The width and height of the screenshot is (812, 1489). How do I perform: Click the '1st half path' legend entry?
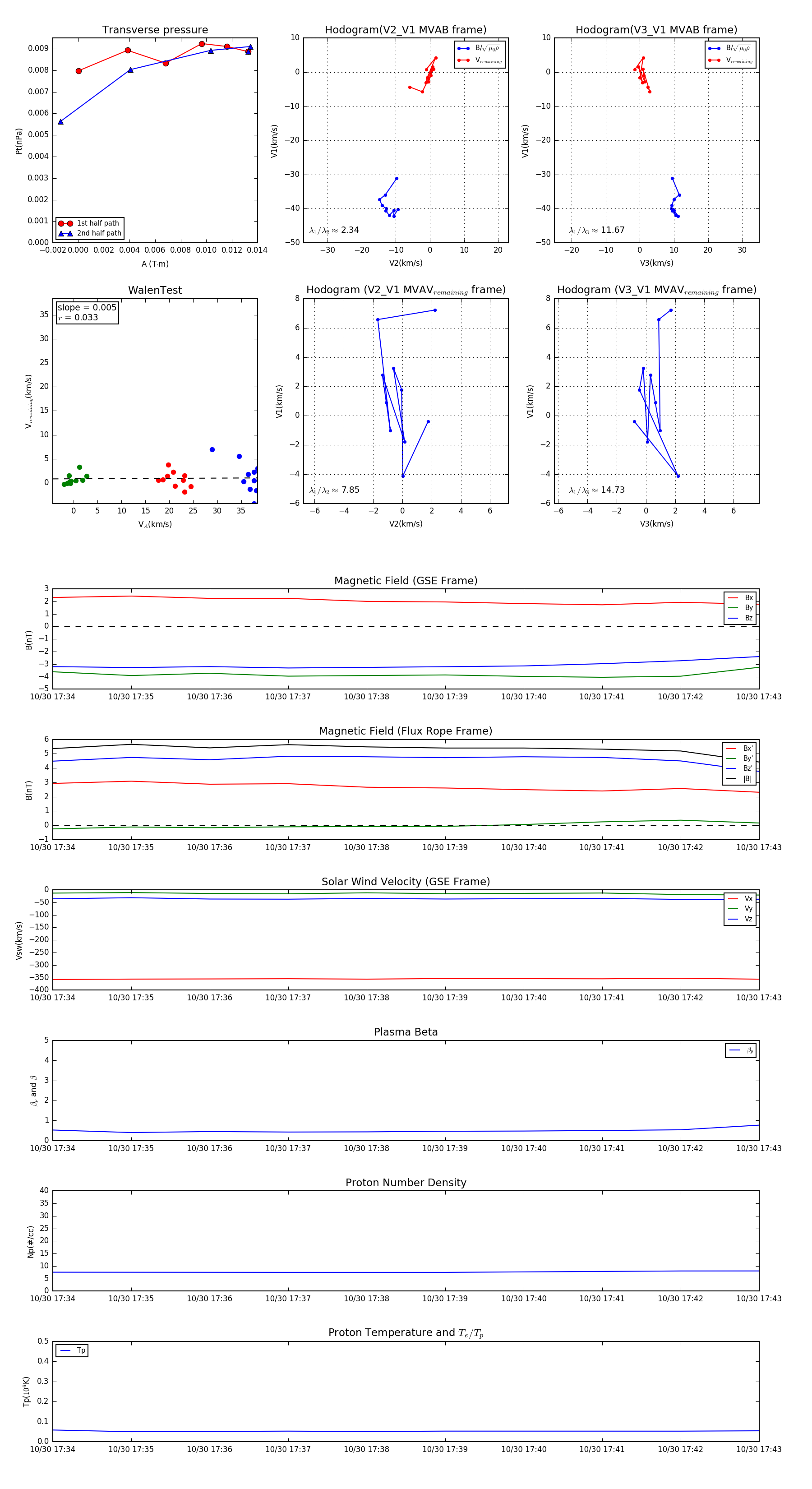click(x=90, y=223)
